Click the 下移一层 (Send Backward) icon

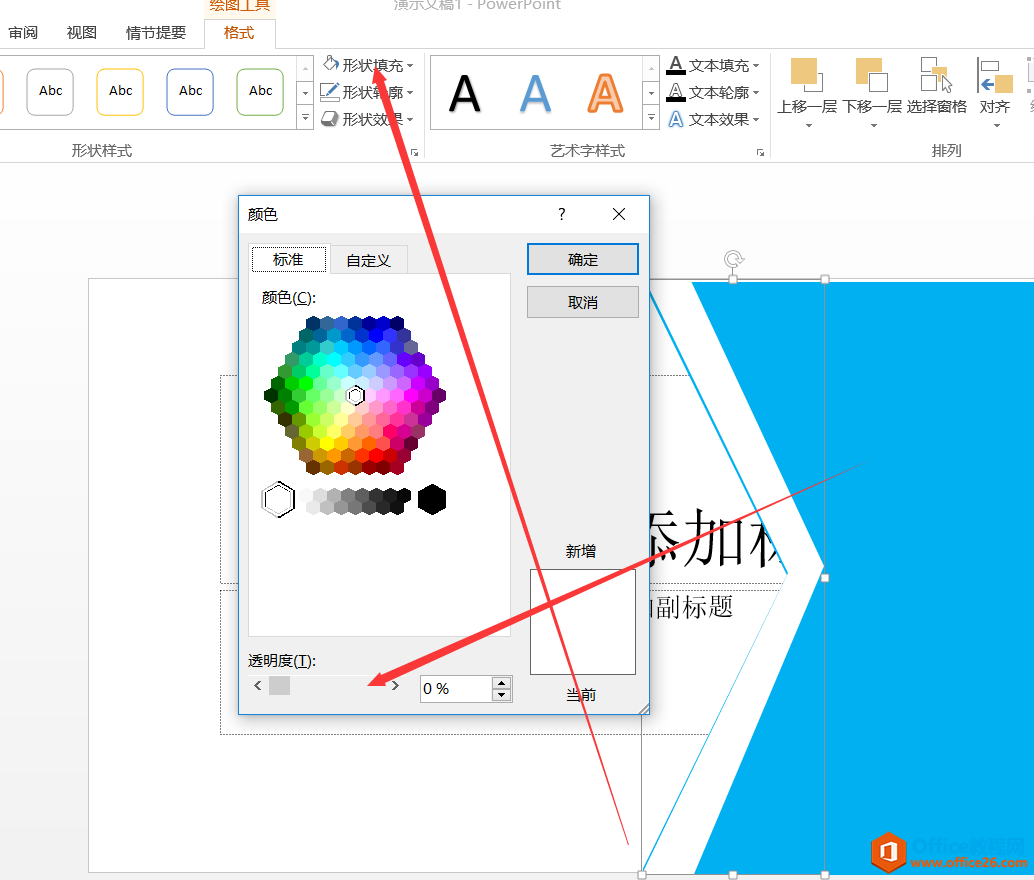point(872,75)
